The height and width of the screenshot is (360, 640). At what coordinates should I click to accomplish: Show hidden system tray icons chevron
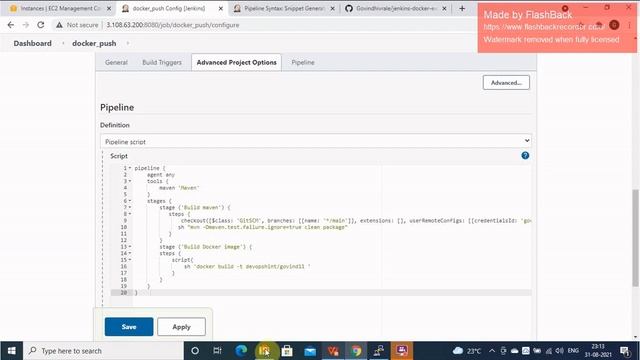(x=492, y=351)
